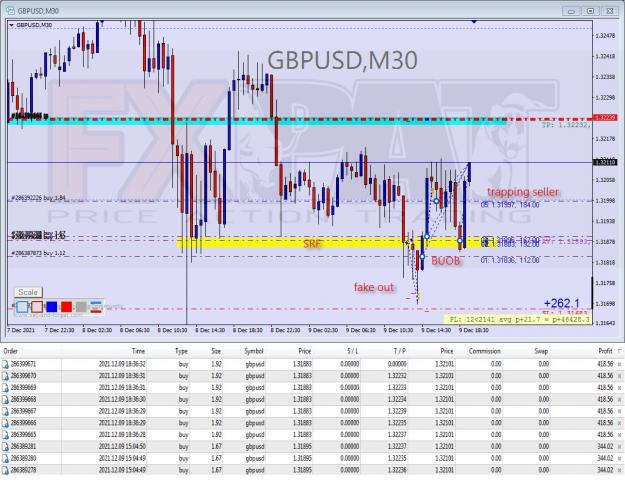625x483 pixels.
Task: Click T/P cell '1.32239' of order 286399667
Action: (397, 411)
